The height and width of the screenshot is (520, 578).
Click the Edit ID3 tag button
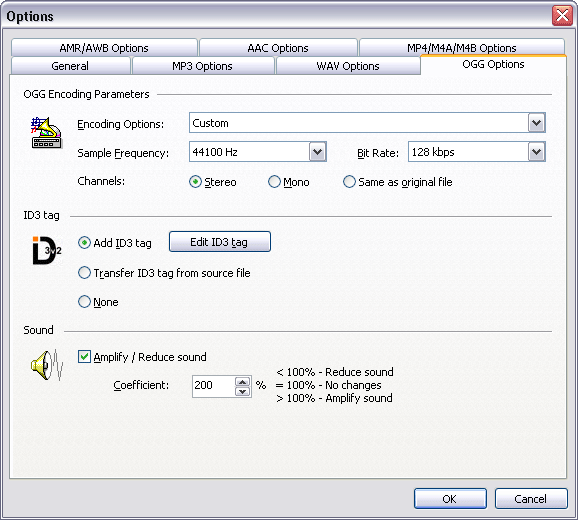click(220, 242)
